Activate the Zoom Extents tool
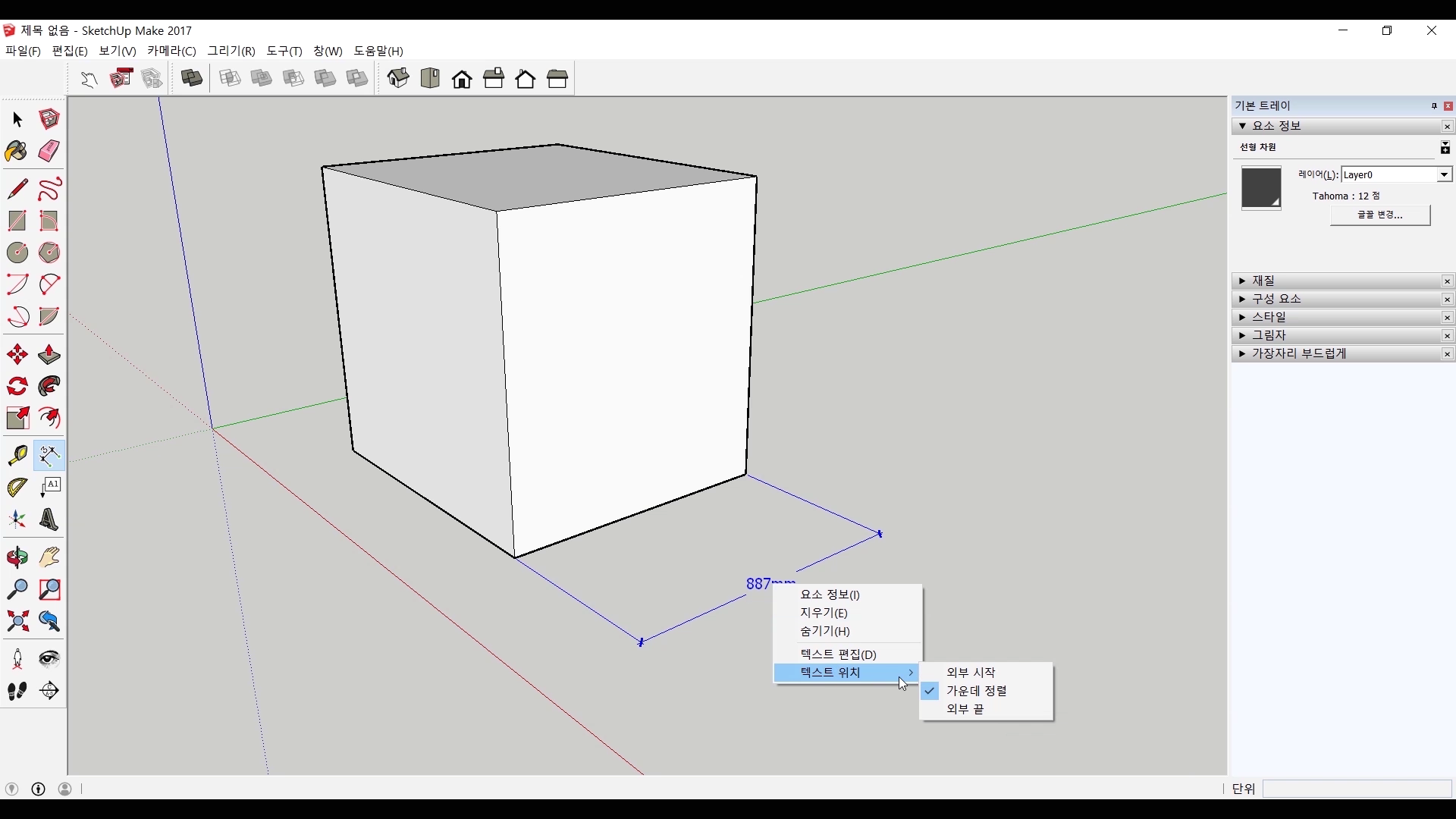The height and width of the screenshot is (819, 1456). [x=17, y=622]
